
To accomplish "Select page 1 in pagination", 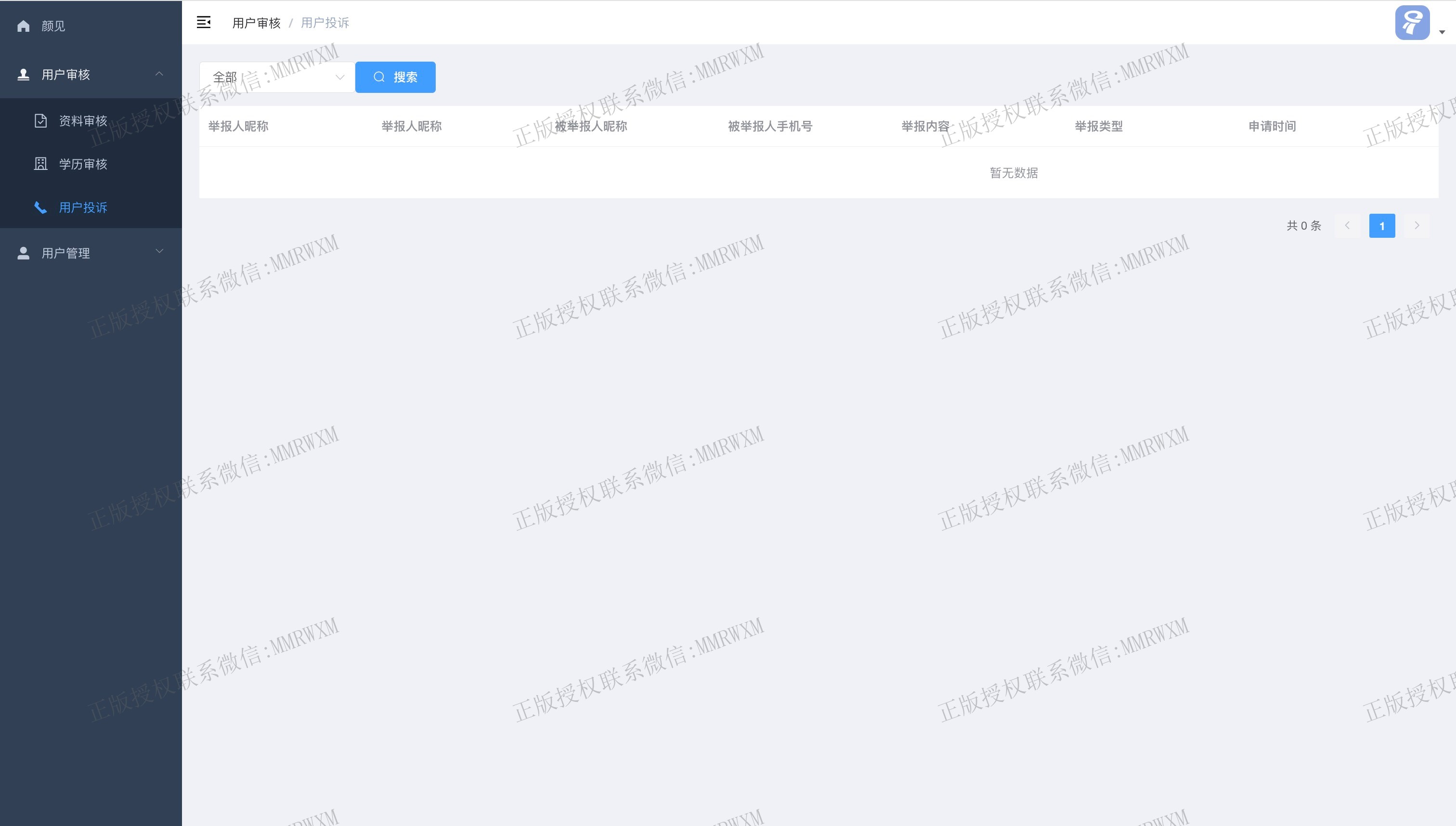I will [1382, 226].
